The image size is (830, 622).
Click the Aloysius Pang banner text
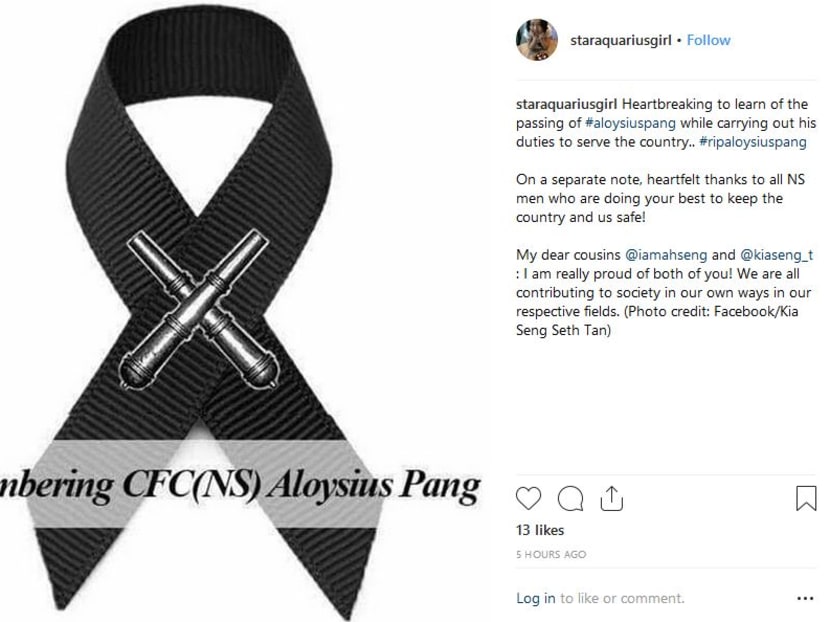click(x=241, y=484)
